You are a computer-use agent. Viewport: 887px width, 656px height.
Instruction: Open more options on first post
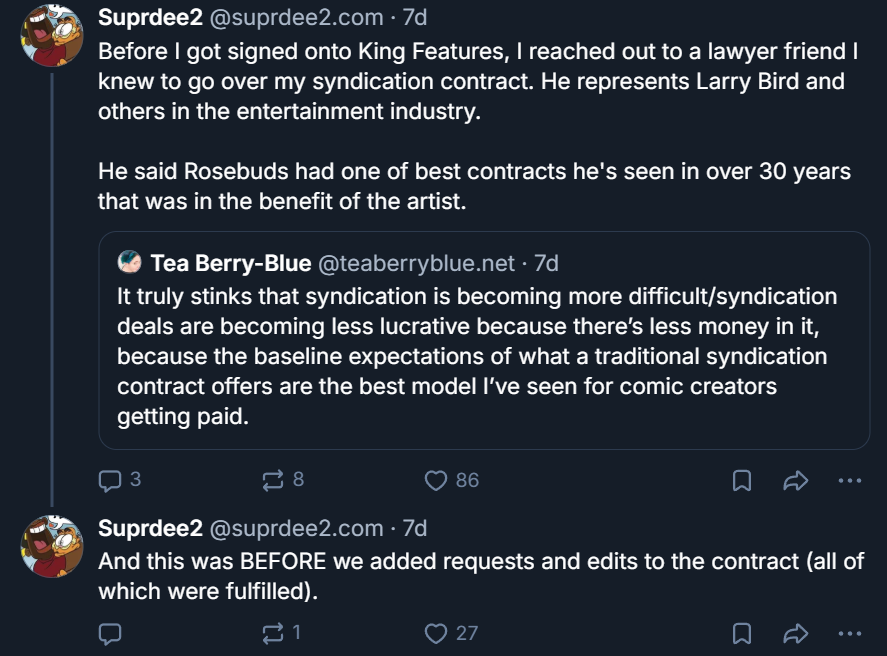pyautogui.click(x=849, y=481)
